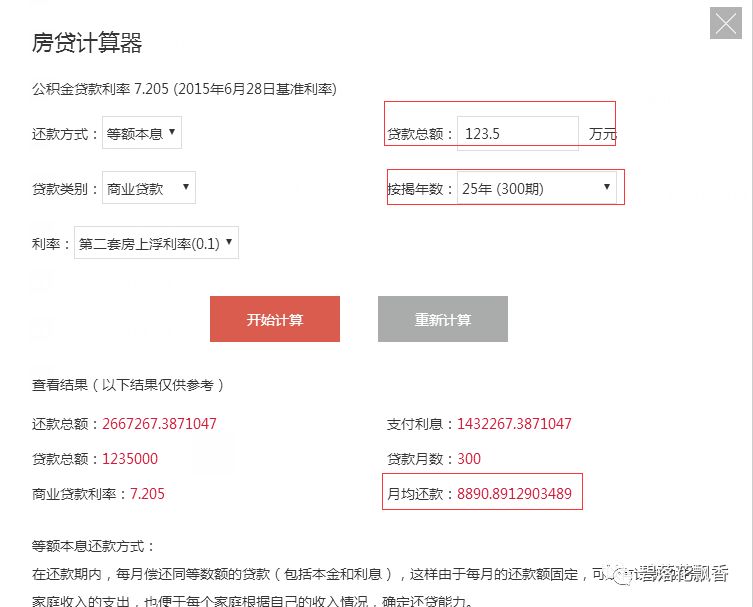This screenshot has height=607, width=753.
Task: Click the 贷款总额 input field containing 123.5
Action: [x=518, y=133]
